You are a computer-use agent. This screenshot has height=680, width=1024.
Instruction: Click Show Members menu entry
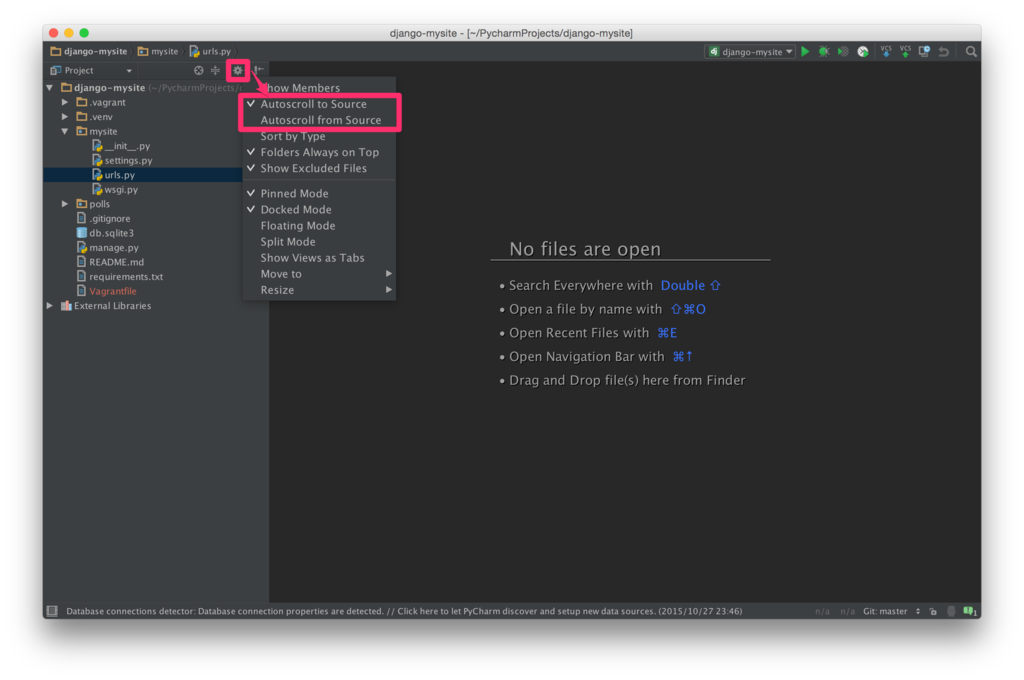(x=319, y=88)
